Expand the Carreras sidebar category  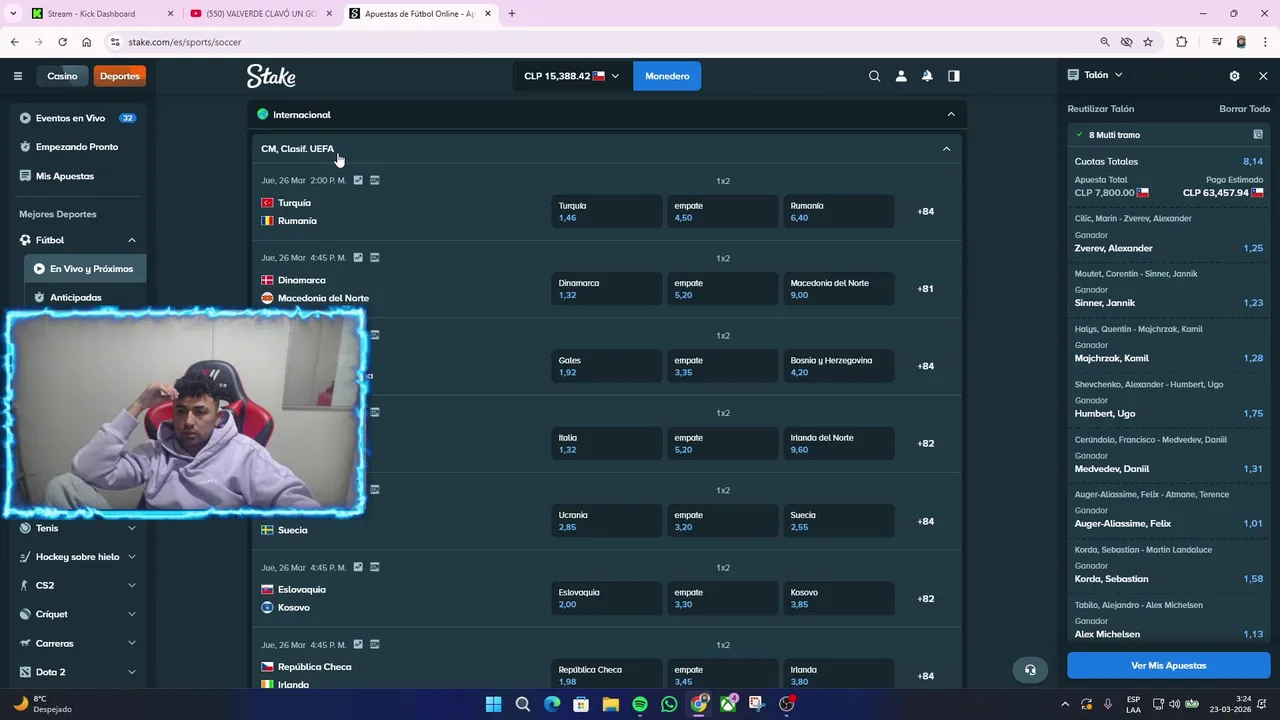[132, 643]
